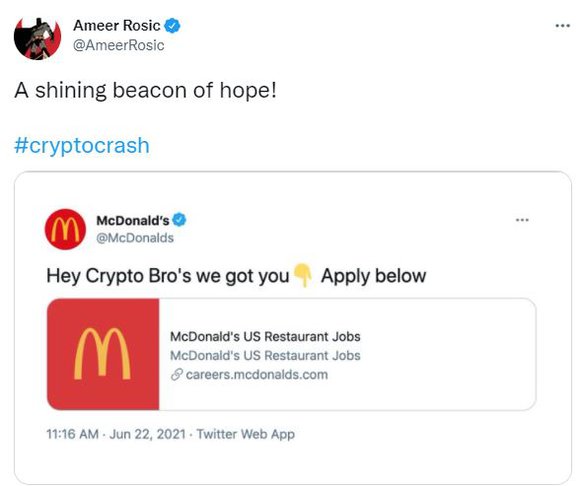Open the @McDonalds handle
582x486 pixels.
[135, 238]
